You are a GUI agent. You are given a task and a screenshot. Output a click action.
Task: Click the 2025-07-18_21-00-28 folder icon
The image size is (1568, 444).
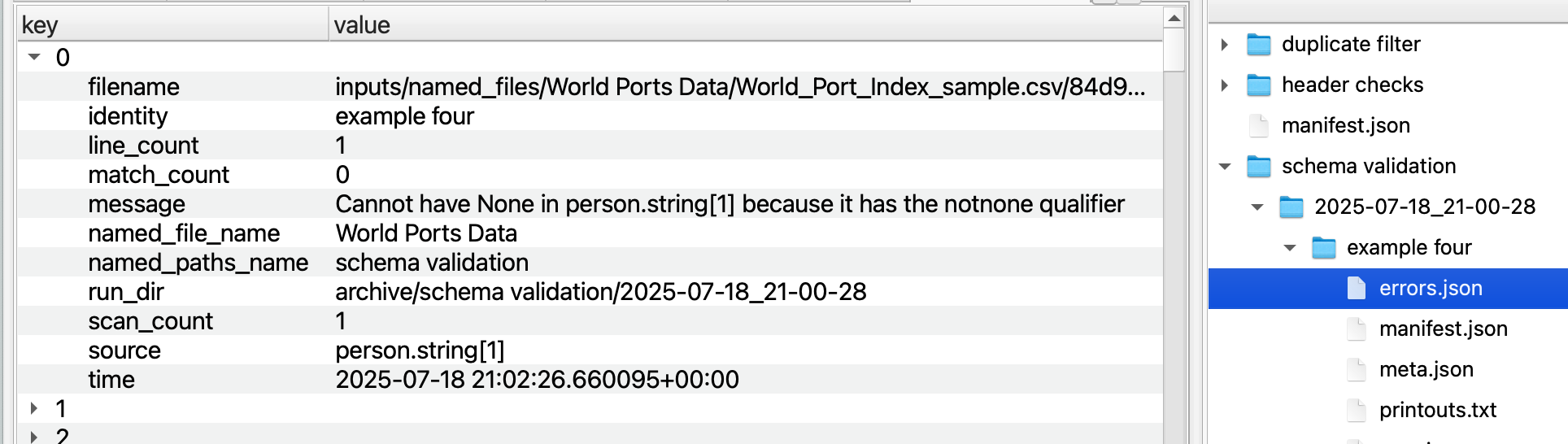[x=1291, y=207]
